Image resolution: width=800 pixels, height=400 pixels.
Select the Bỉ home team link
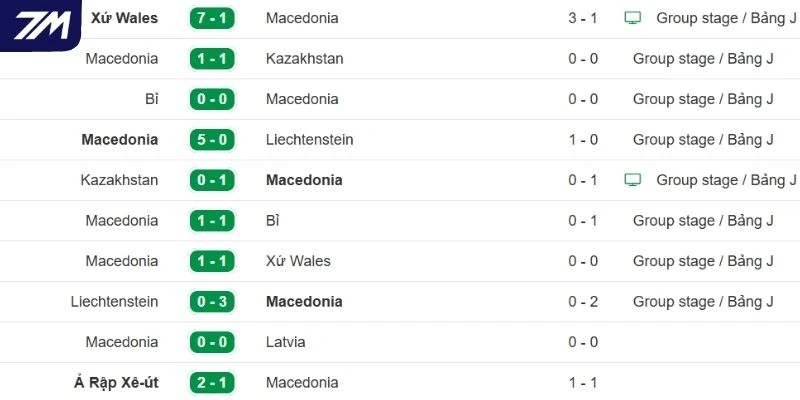click(151, 99)
